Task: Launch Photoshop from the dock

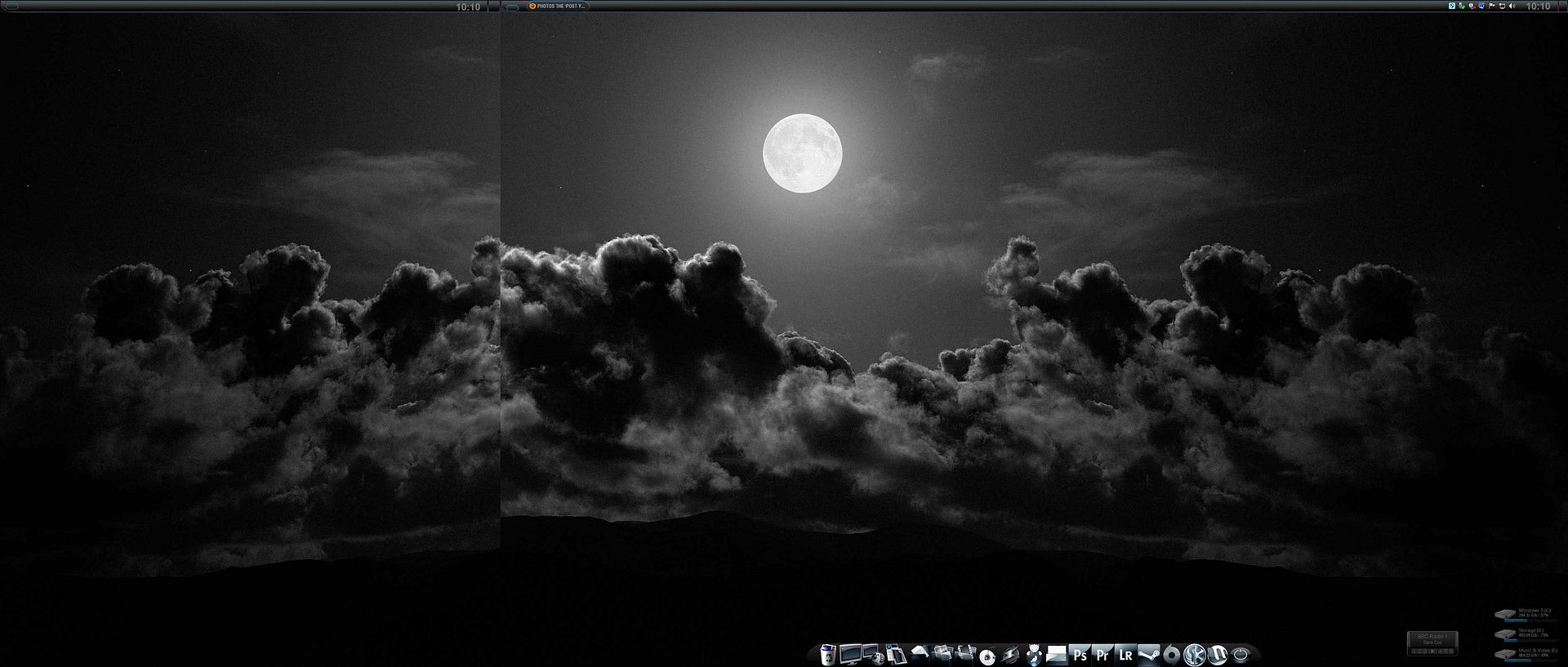Action: coord(1080,655)
